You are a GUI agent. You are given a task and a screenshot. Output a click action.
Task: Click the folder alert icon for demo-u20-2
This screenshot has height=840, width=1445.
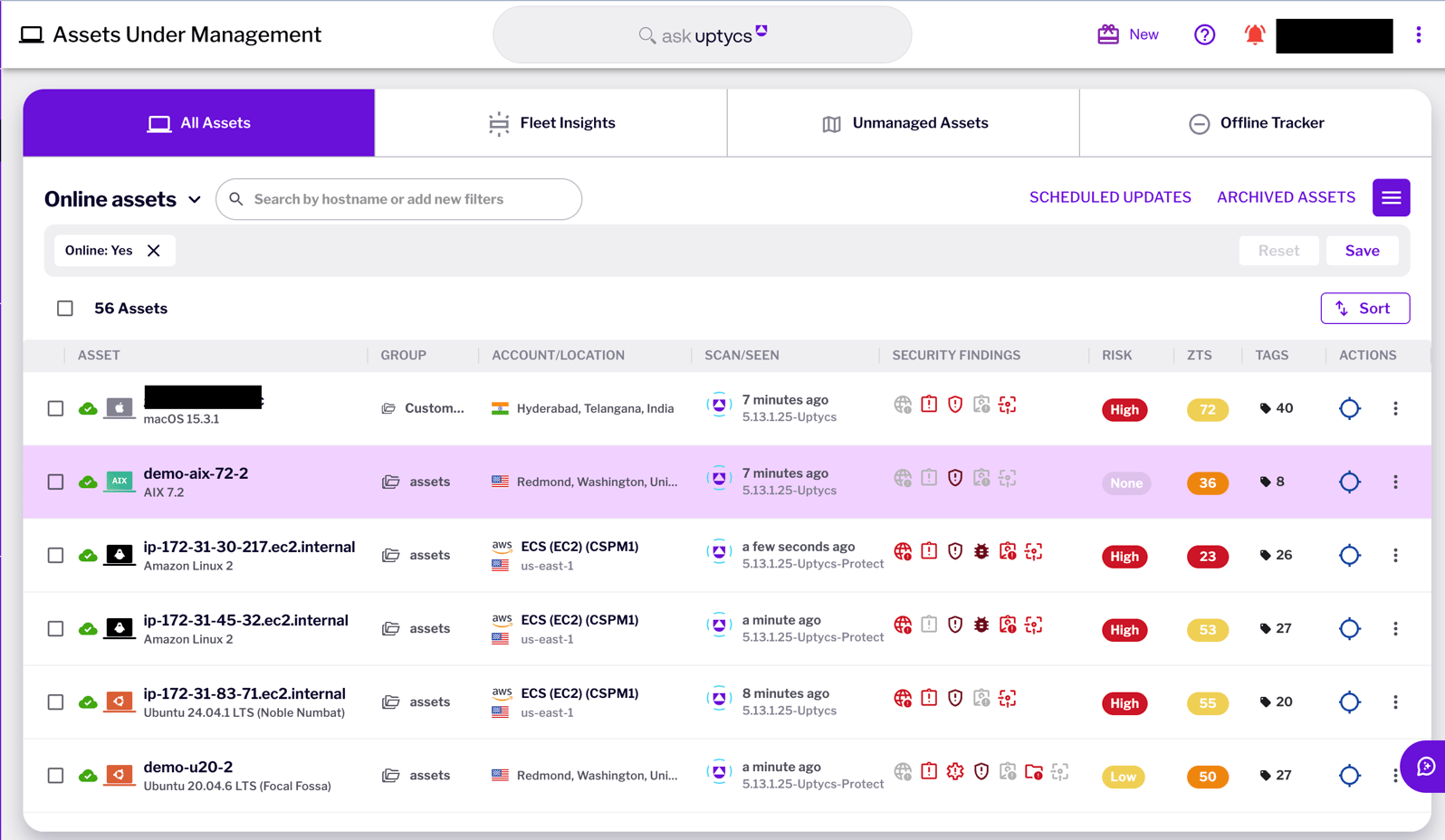(1034, 770)
